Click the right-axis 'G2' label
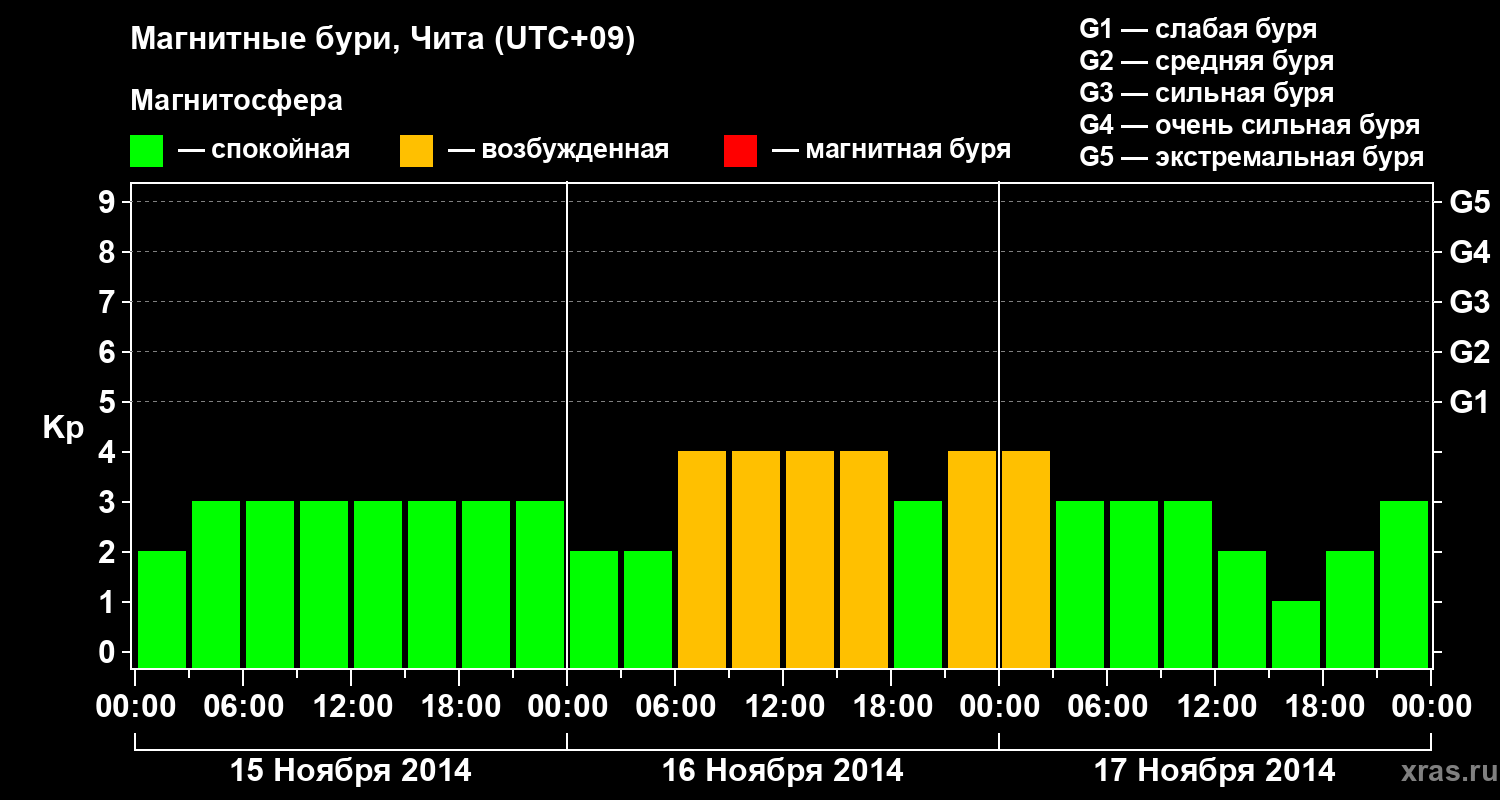 click(x=1469, y=353)
